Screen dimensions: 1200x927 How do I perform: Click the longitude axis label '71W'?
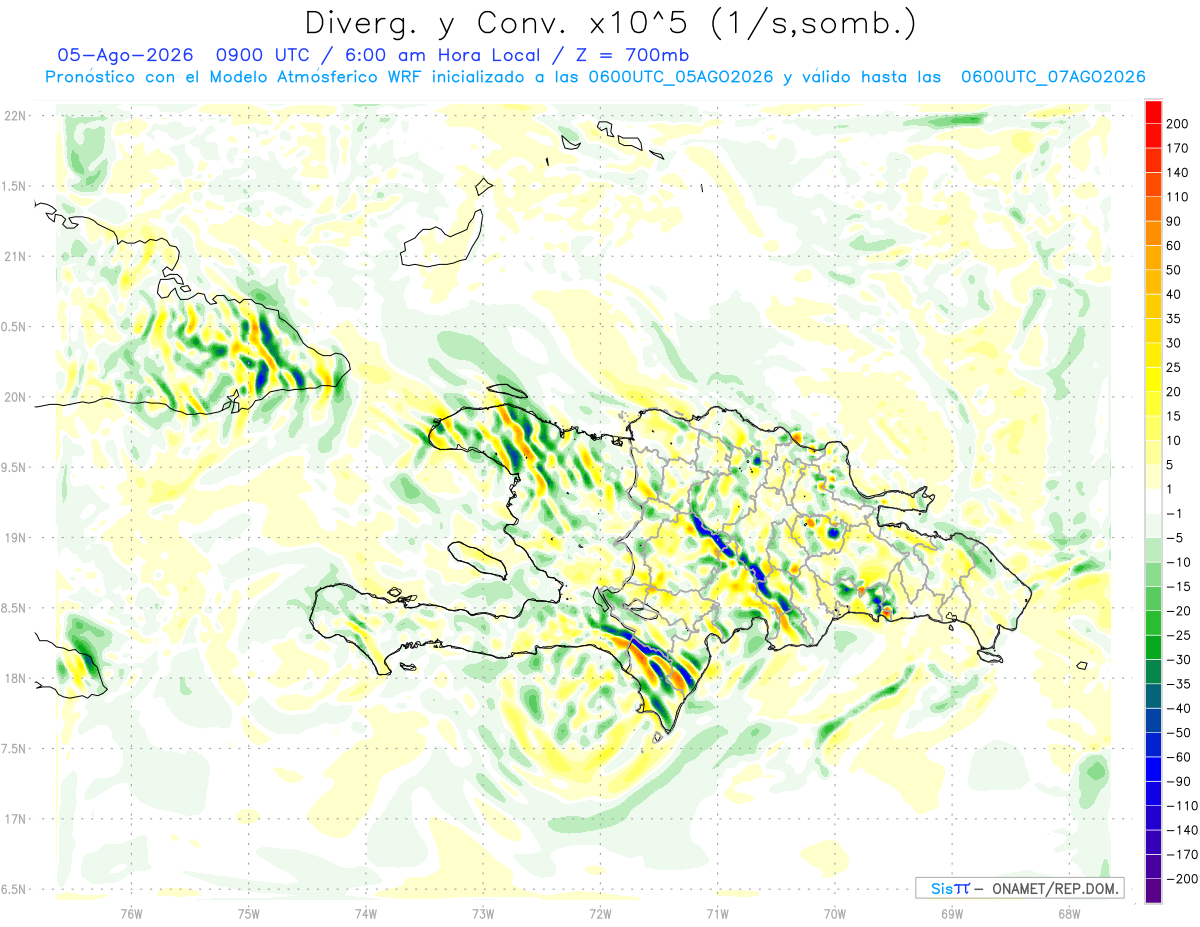pos(717,913)
